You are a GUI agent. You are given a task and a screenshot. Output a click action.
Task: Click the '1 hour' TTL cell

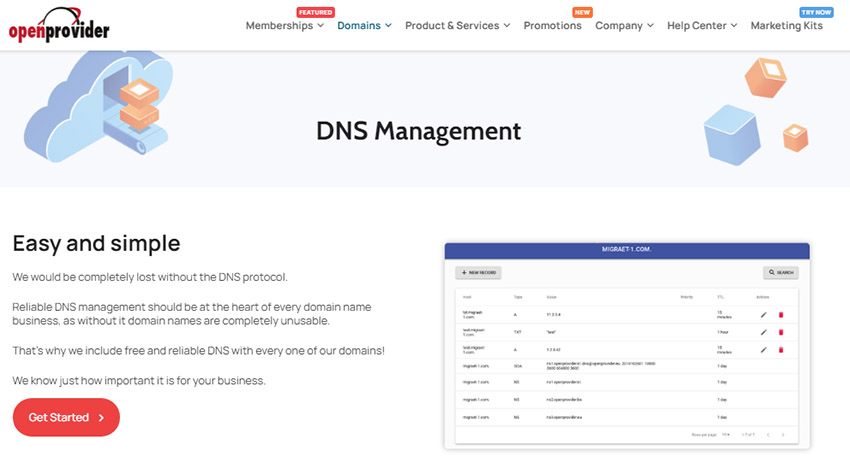pos(723,332)
